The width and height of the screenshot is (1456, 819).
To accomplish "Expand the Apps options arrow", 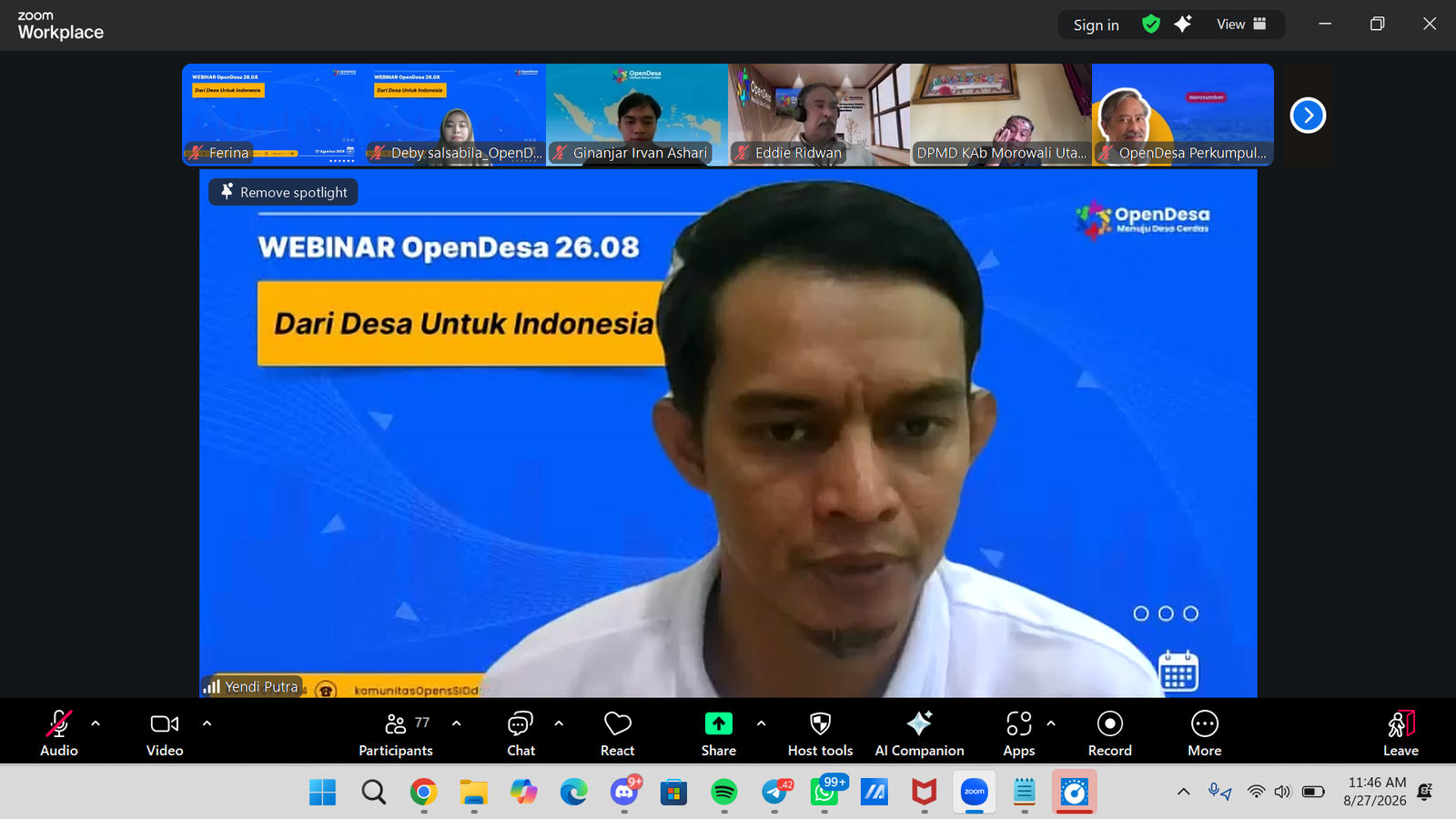I will coord(1051,723).
